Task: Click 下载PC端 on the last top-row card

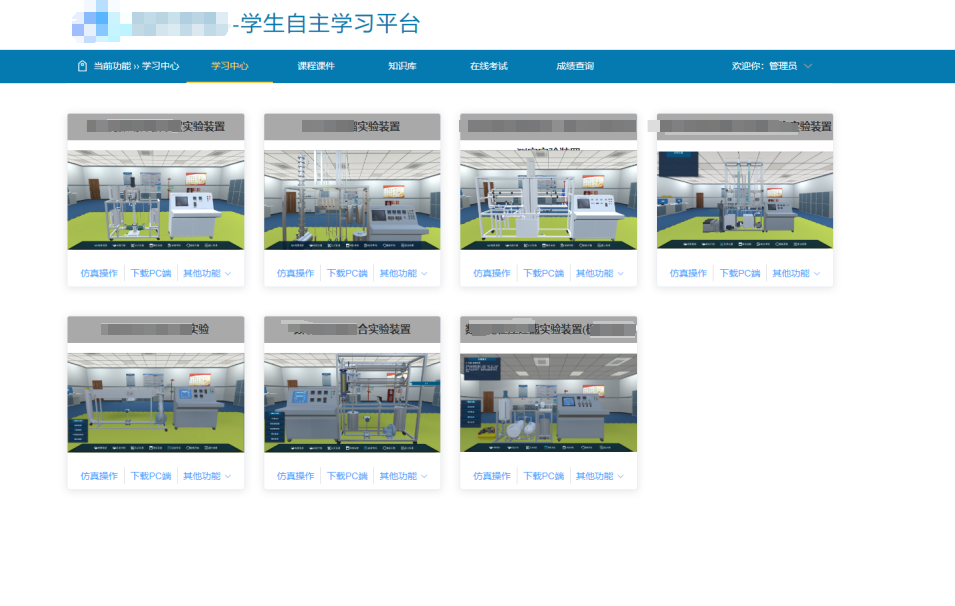Action: click(x=741, y=273)
